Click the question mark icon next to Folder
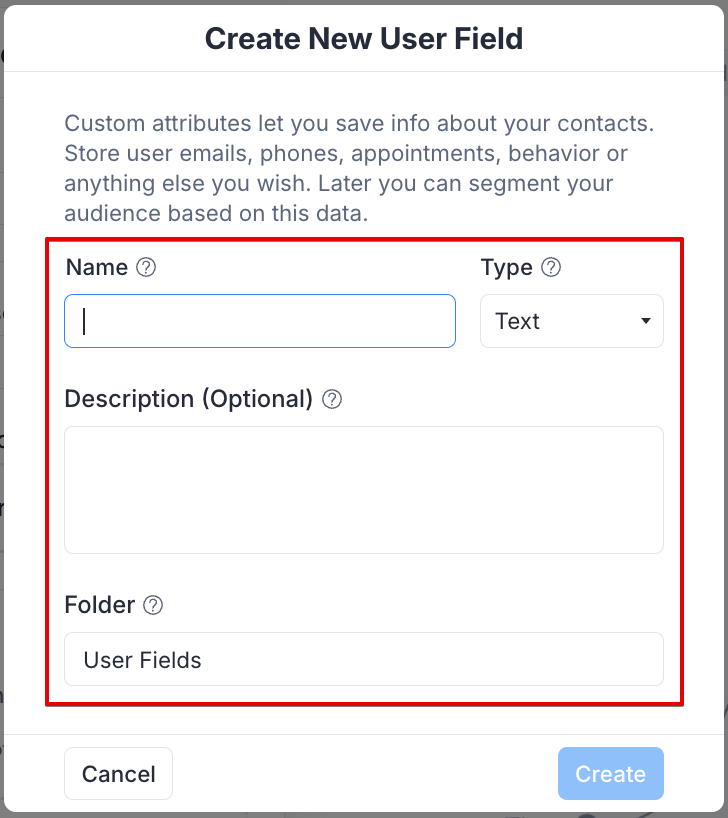The height and width of the screenshot is (818, 728). pos(153,605)
